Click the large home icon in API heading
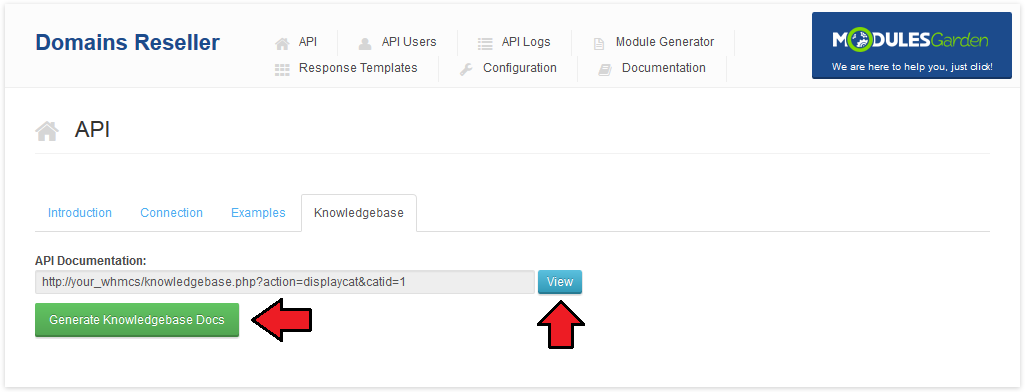Image resolution: width=1026 pixels, height=392 pixels. [x=47, y=131]
